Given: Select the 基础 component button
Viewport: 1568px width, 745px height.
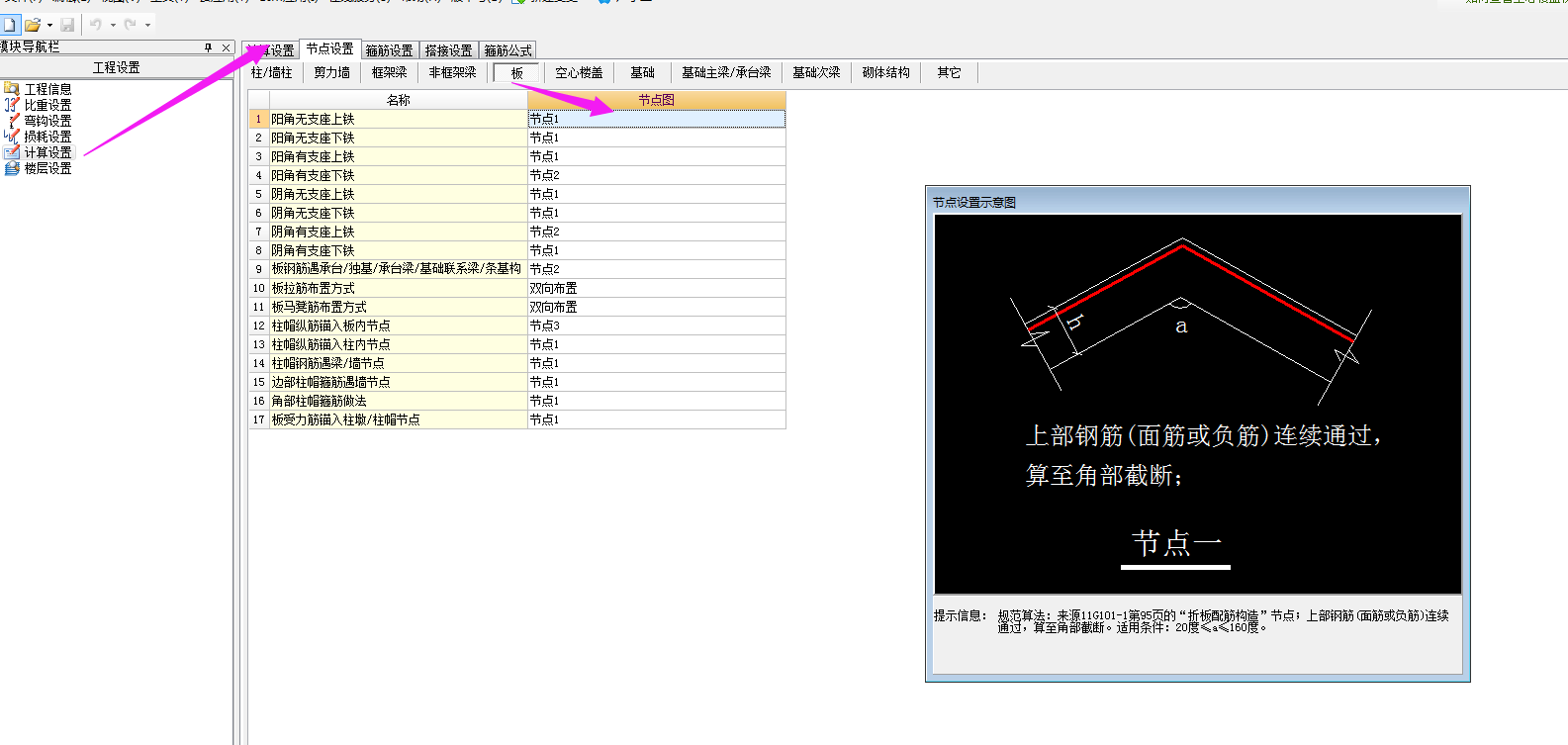Looking at the screenshot, I should click(643, 72).
